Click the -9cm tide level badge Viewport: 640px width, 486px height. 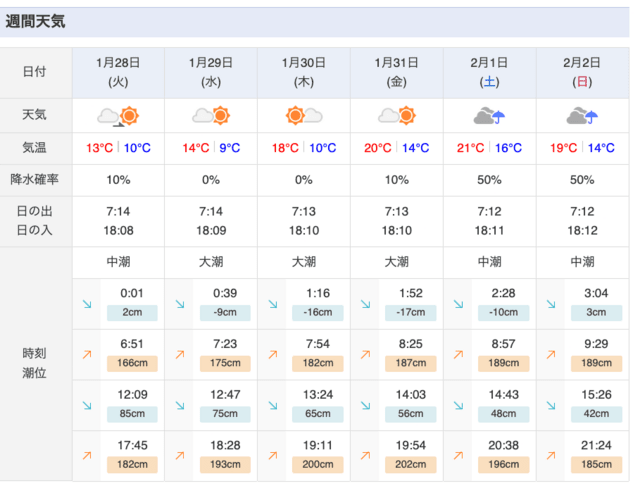click(x=225, y=313)
